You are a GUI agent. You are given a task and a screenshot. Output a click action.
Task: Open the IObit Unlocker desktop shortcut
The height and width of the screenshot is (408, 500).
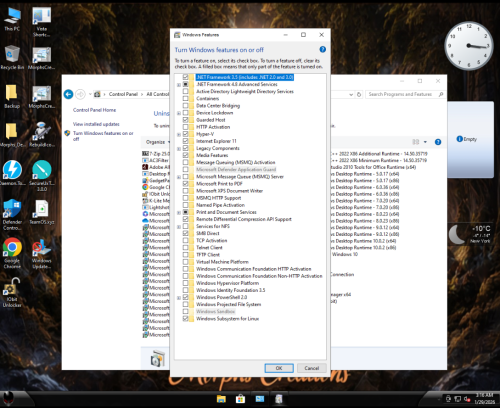12,292
